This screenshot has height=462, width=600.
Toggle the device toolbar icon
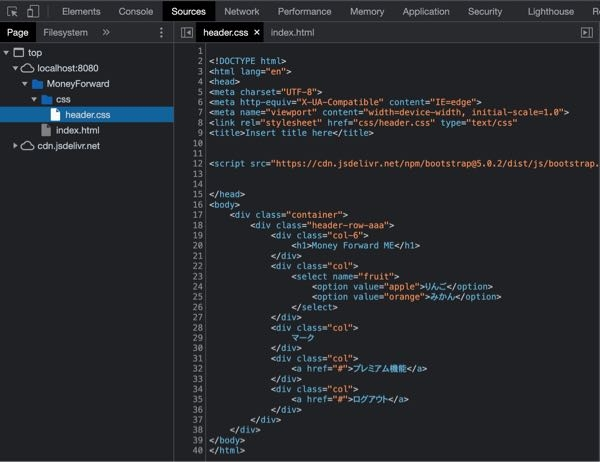click(x=33, y=12)
